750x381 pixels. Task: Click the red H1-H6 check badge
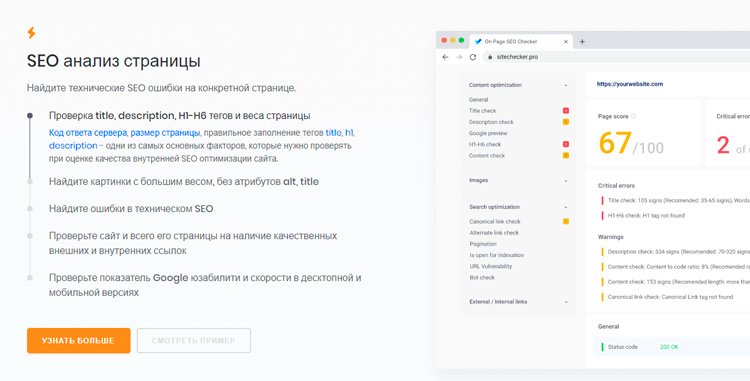[x=566, y=144]
